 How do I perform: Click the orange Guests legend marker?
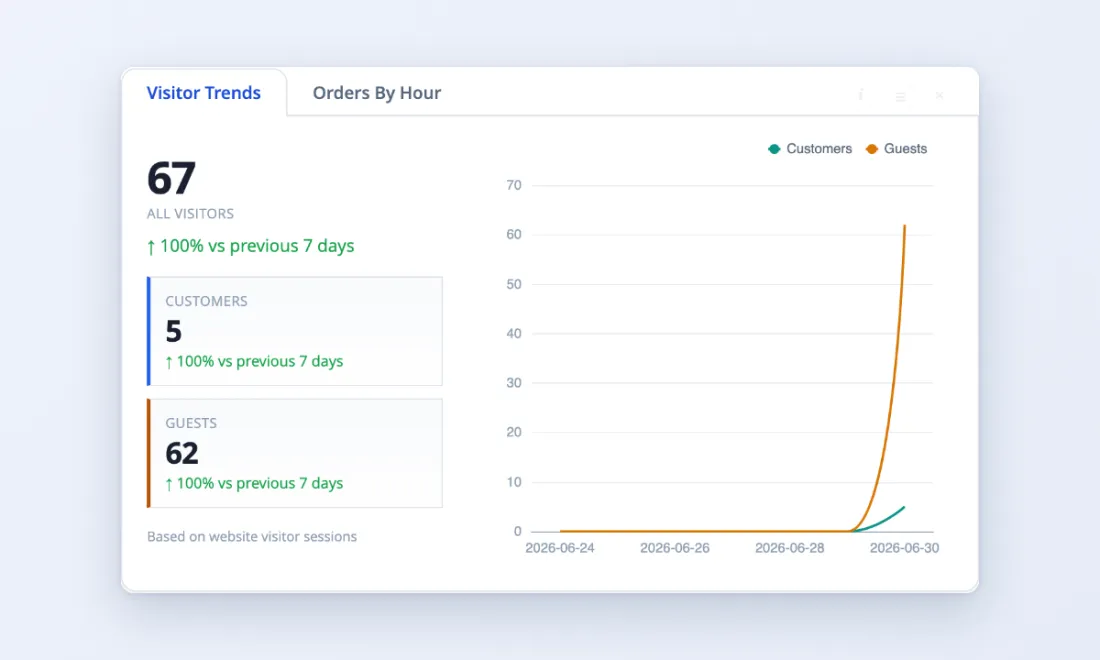pos(872,149)
